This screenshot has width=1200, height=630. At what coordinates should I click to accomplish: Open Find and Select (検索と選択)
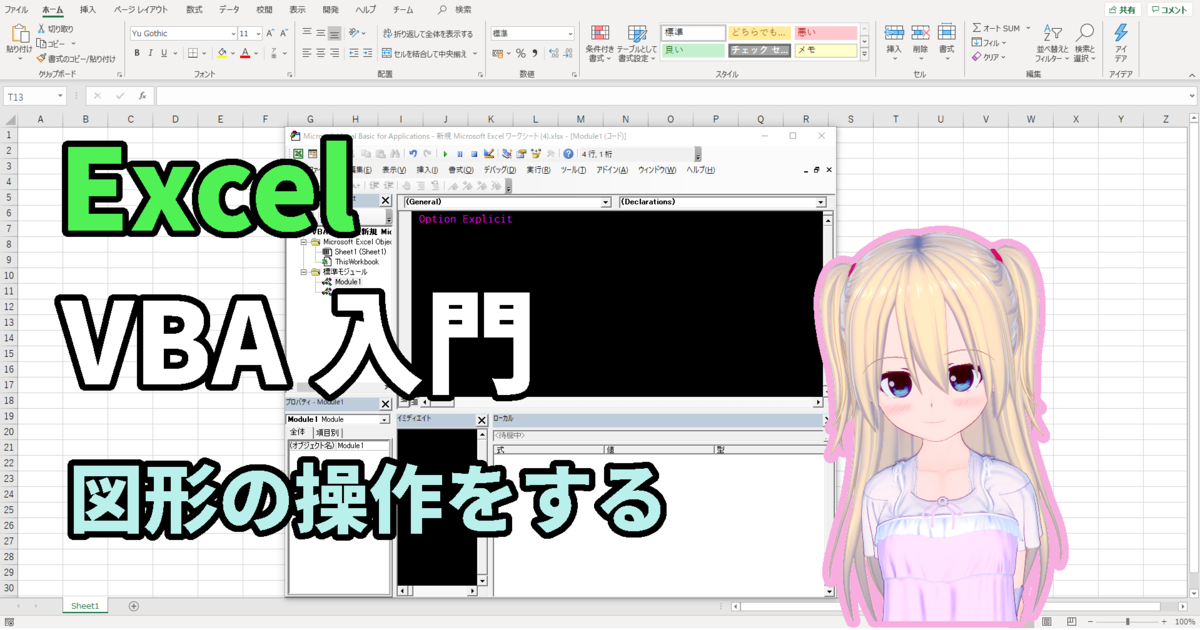1085,44
